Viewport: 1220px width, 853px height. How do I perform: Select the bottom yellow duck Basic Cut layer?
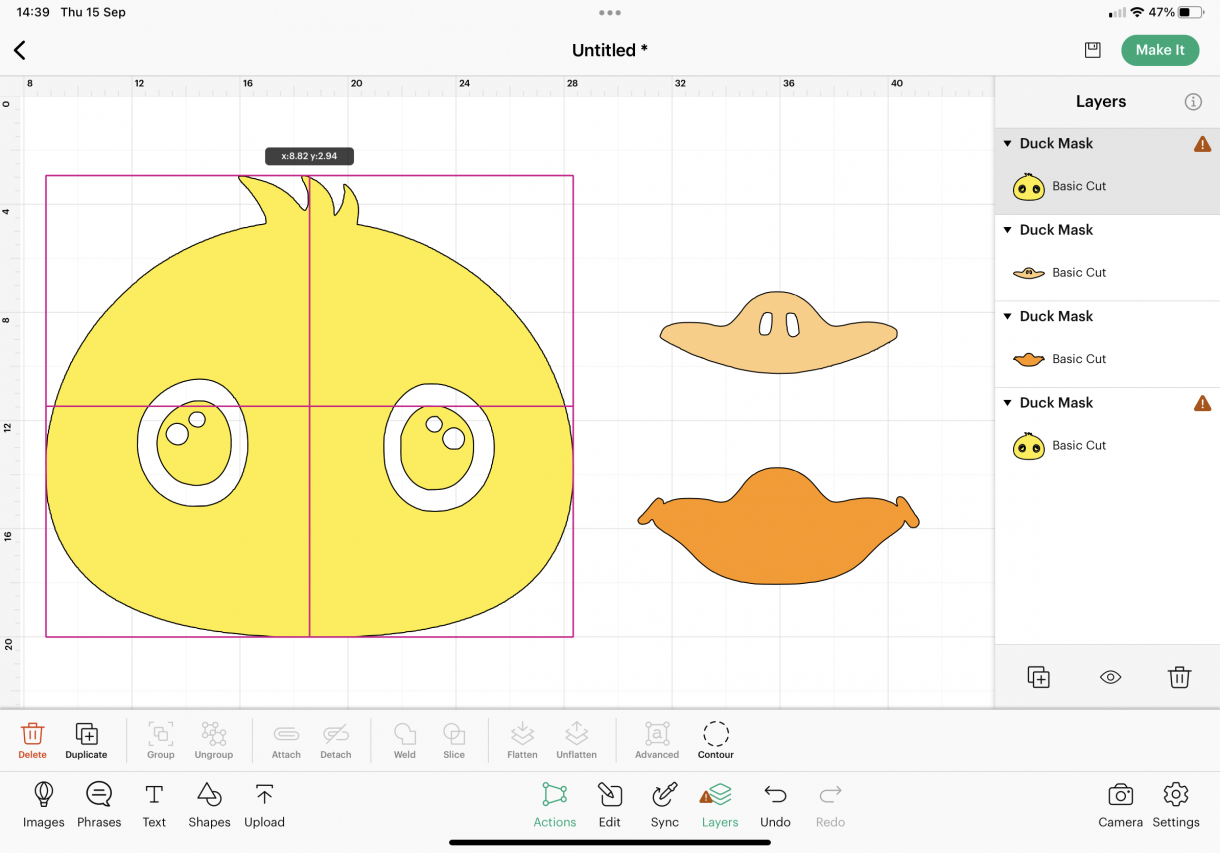point(1108,445)
